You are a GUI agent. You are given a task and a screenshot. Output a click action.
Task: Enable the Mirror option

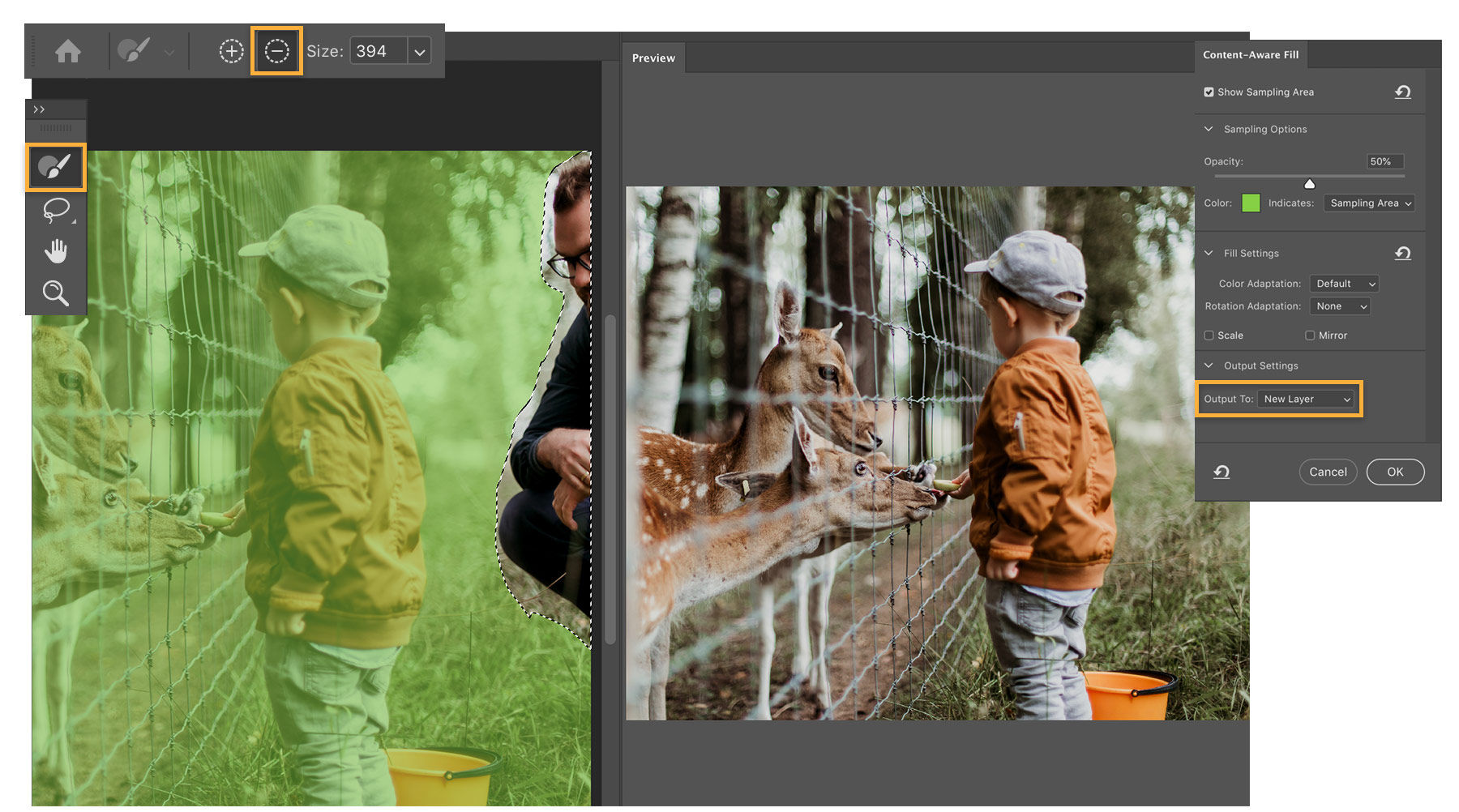coord(1310,335)
